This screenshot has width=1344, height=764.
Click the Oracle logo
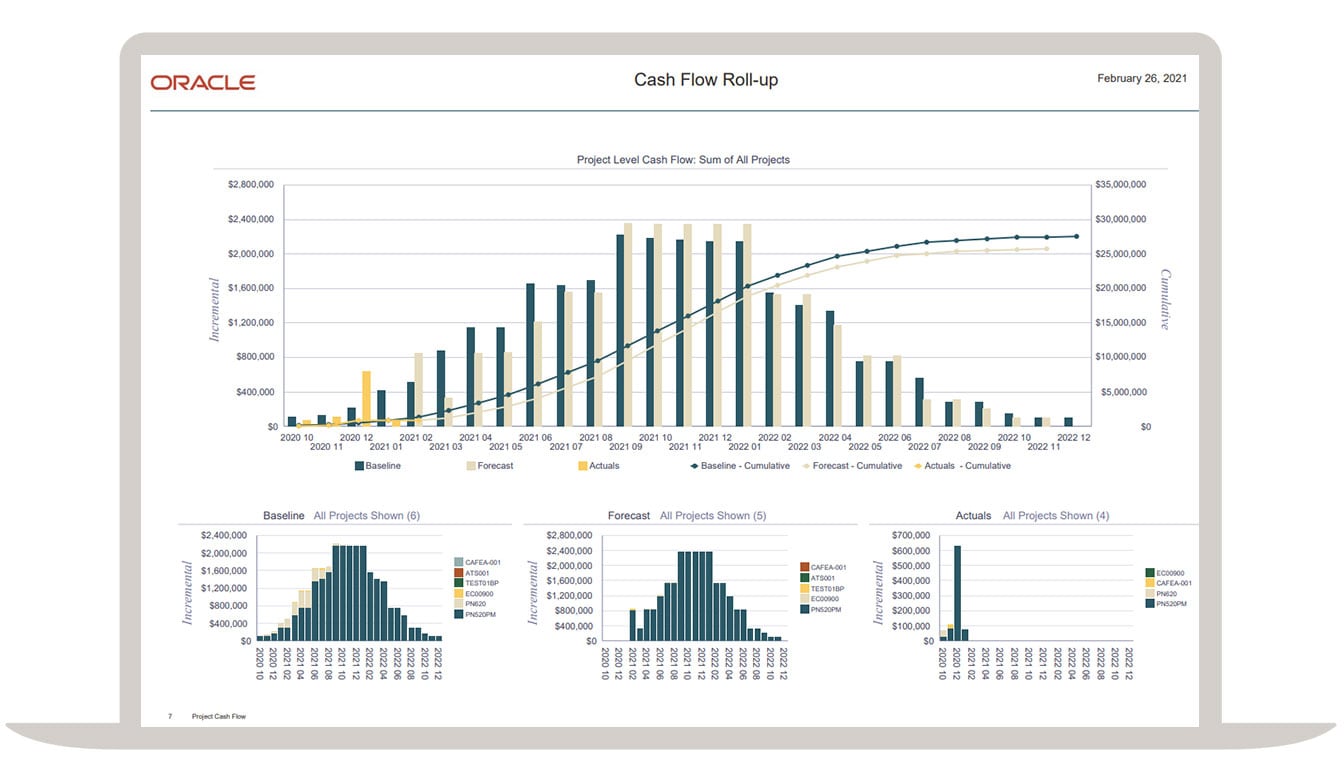pos(203,82)
